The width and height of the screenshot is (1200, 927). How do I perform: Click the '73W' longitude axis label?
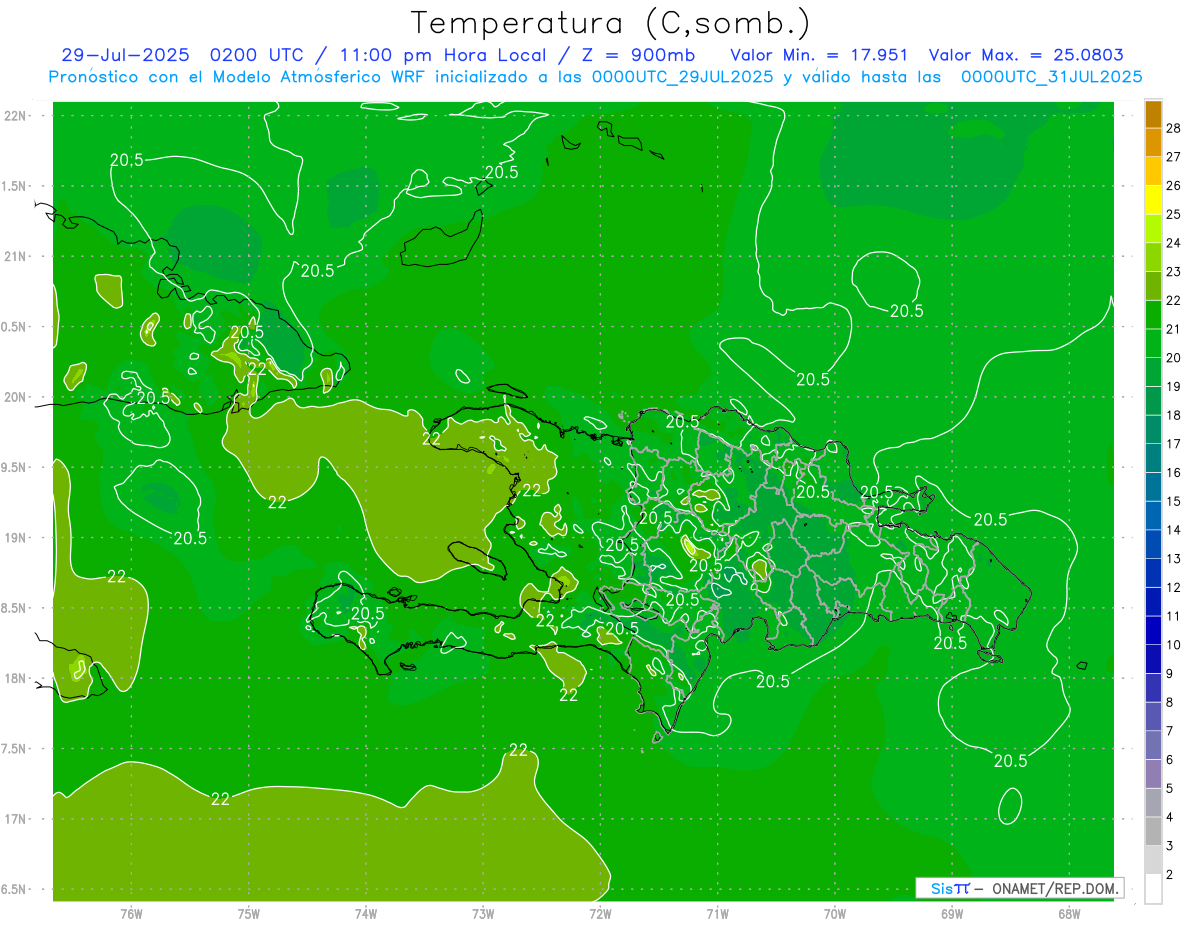pyautogui.click(x=483, y=914)
